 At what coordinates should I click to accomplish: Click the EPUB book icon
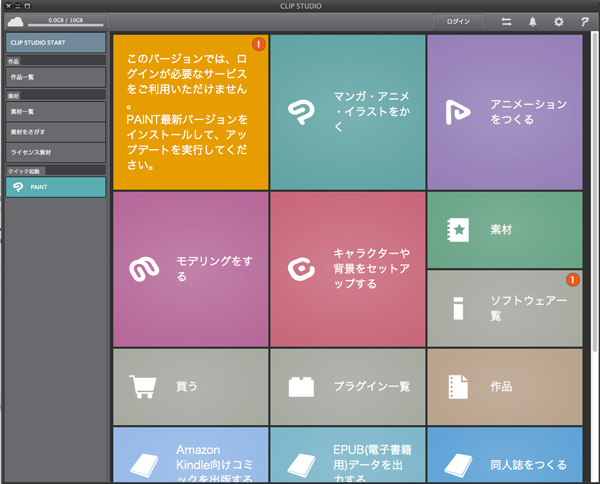[x=301, y=465]
